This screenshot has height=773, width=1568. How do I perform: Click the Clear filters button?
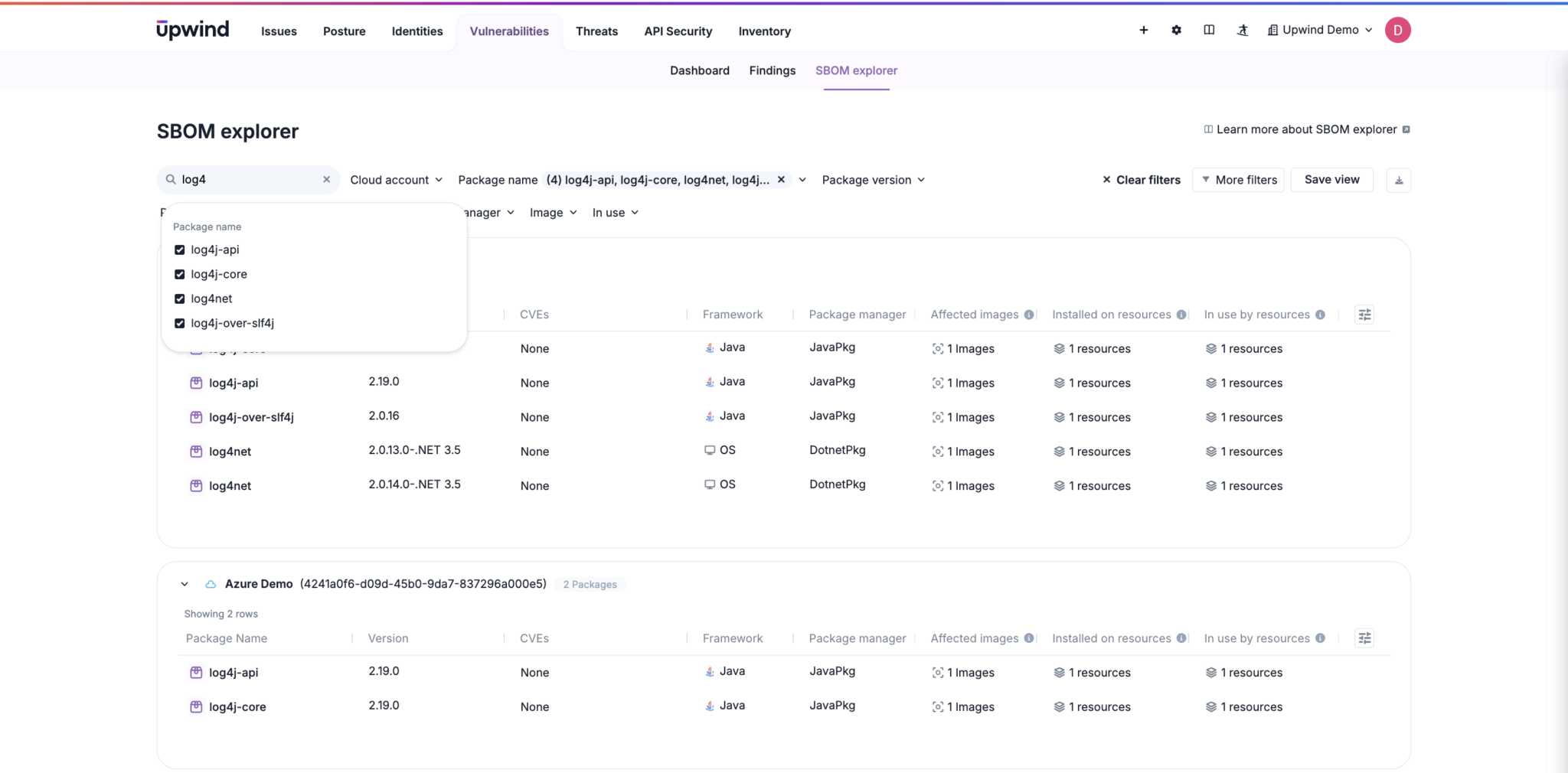tap(1141, 179)
